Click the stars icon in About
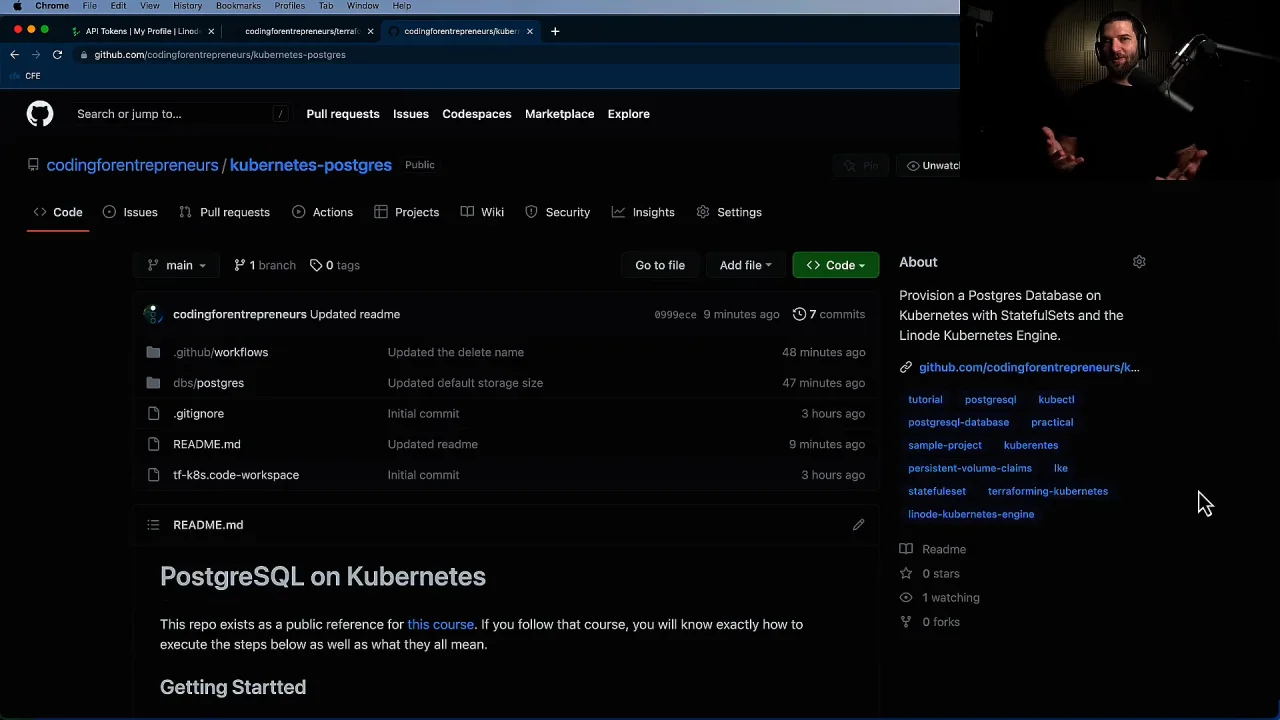 906,574
